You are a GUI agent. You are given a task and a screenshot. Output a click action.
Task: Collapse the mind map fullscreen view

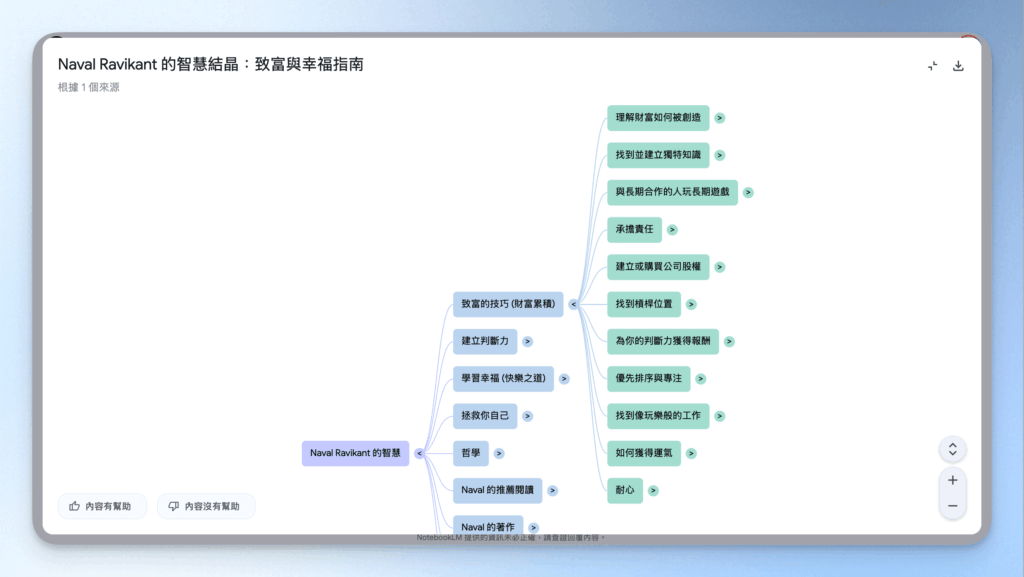tap(933, 66)
